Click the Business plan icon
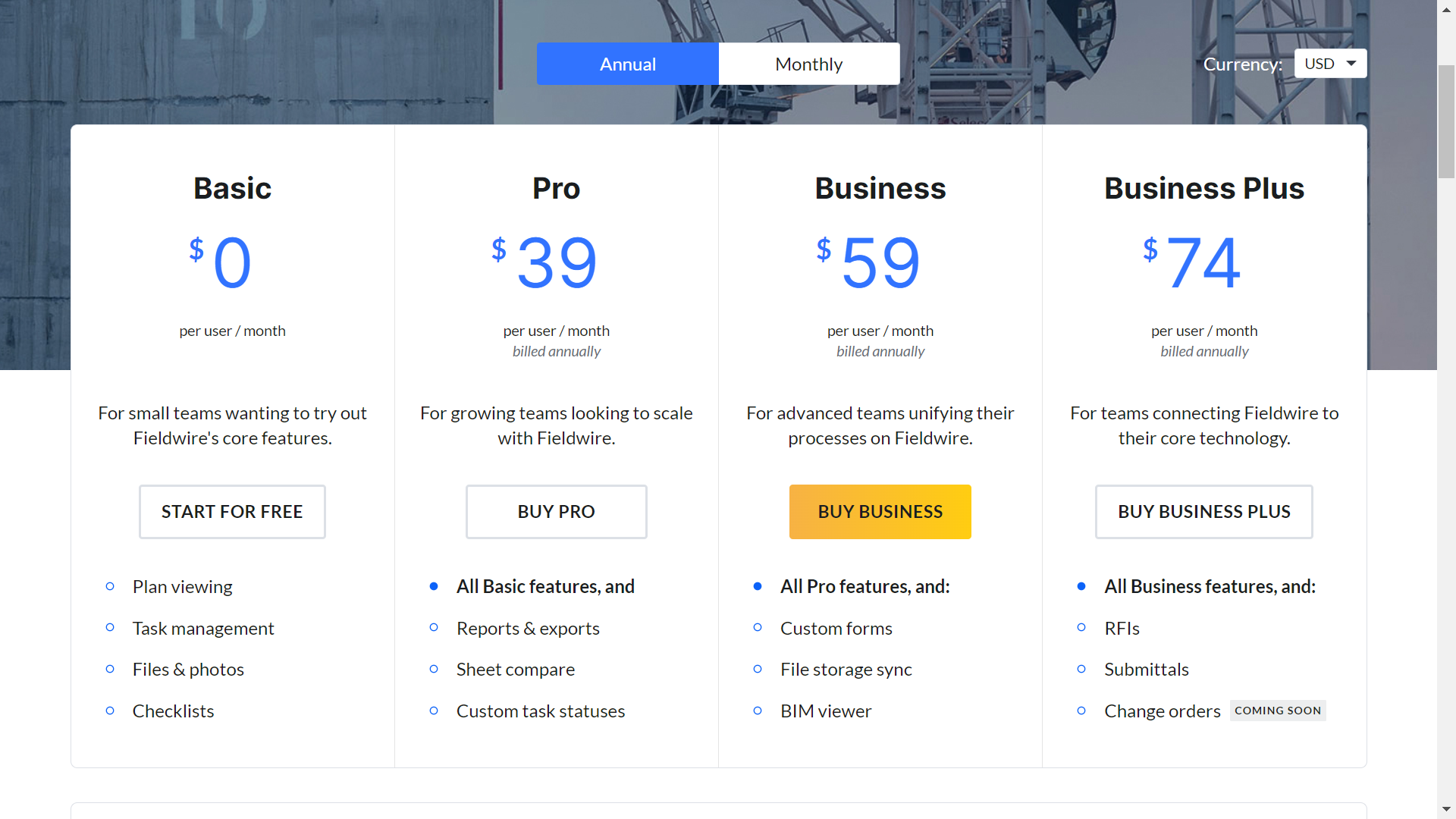1456x819 pixels. (x=879, y=511)
